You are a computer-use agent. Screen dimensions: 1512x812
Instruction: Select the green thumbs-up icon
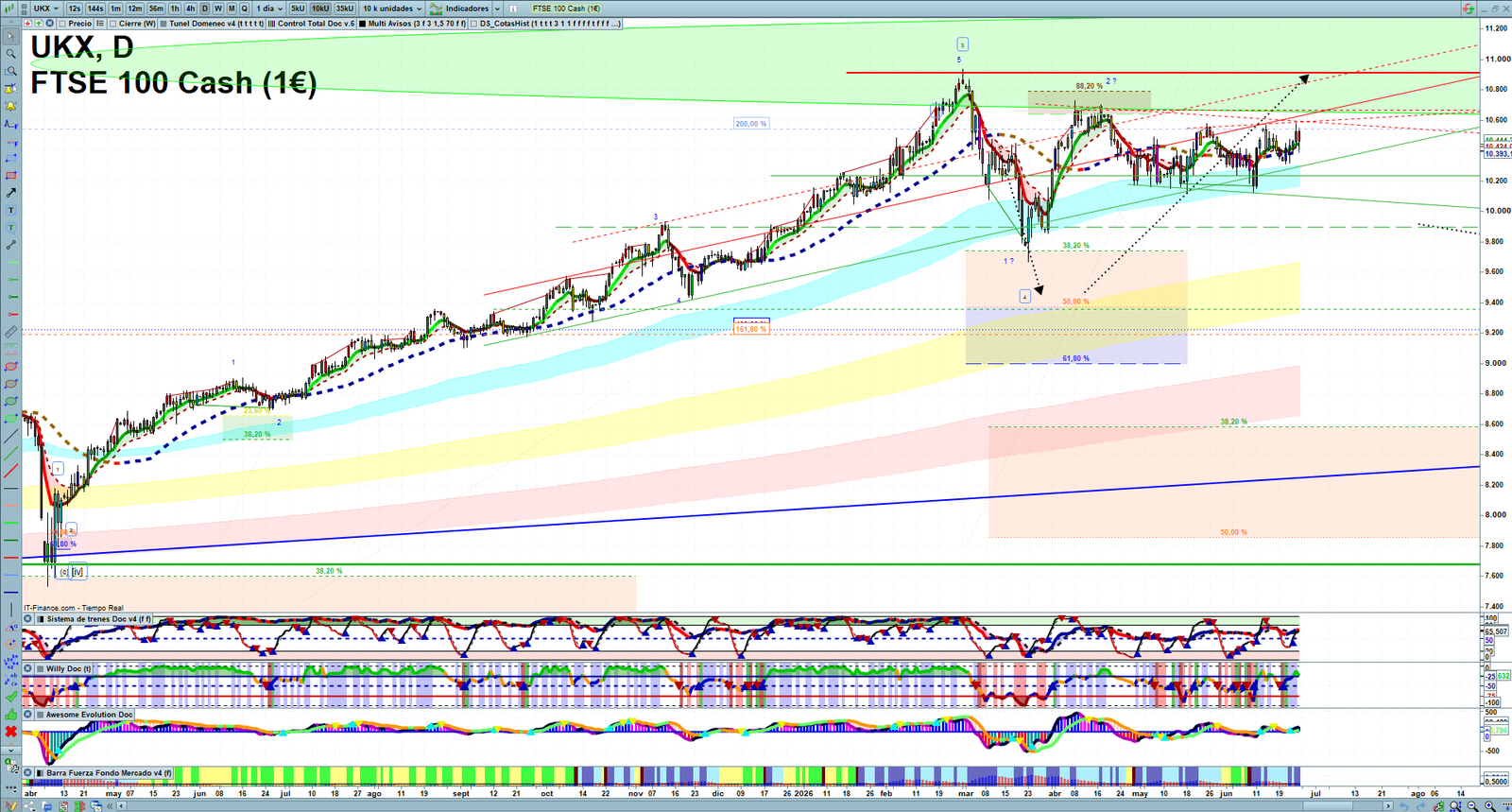coord(10,715)
